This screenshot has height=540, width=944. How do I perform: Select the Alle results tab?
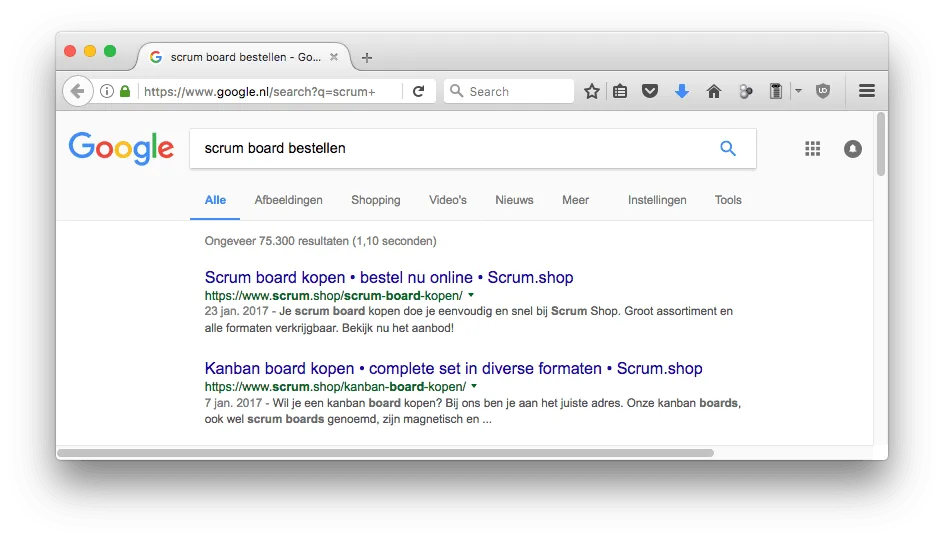pyautogui.click(x=215, y=200)
